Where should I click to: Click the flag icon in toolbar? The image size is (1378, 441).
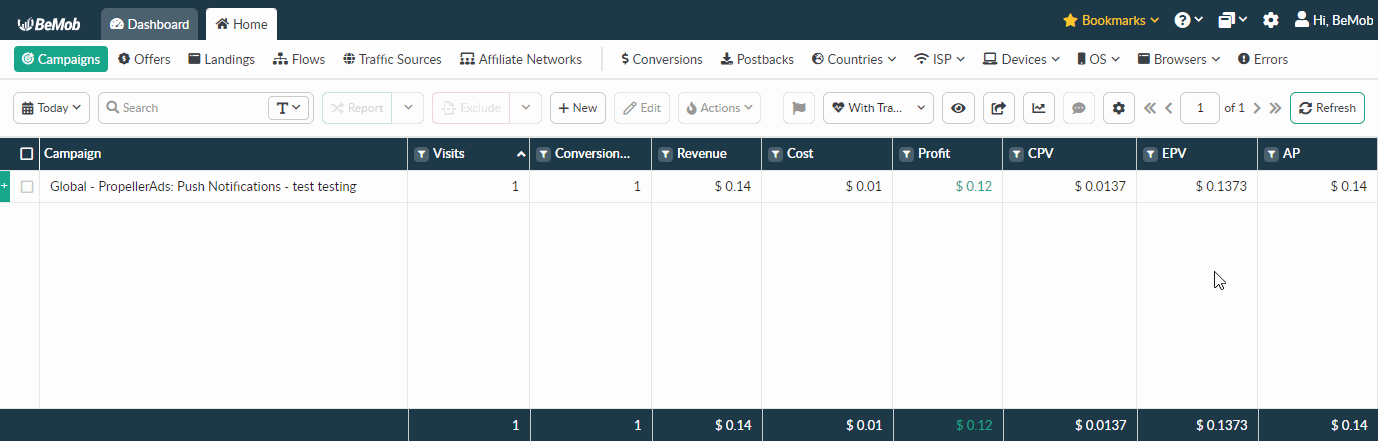pyautogui.click(x=799, y=108)
